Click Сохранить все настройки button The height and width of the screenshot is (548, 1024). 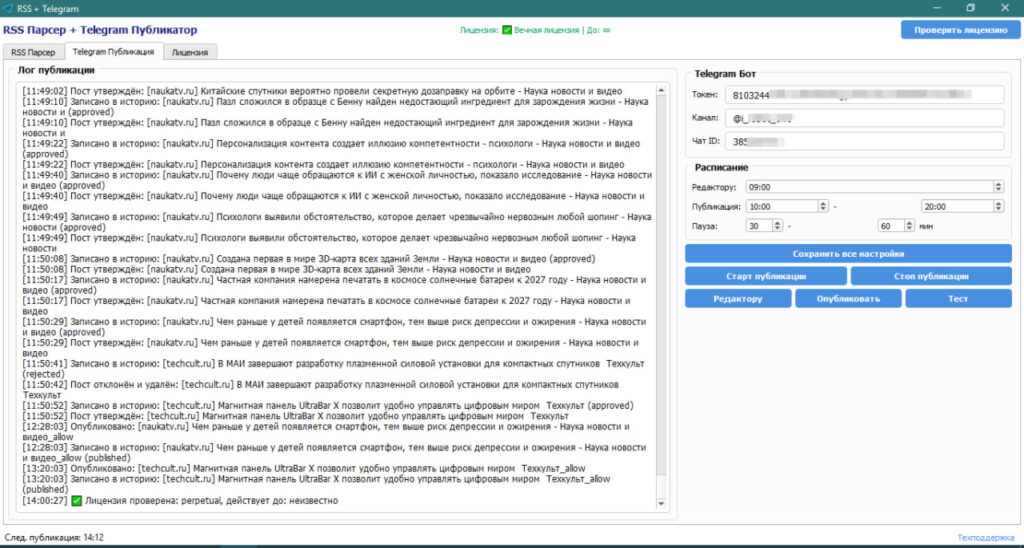(x=848, y=253)
